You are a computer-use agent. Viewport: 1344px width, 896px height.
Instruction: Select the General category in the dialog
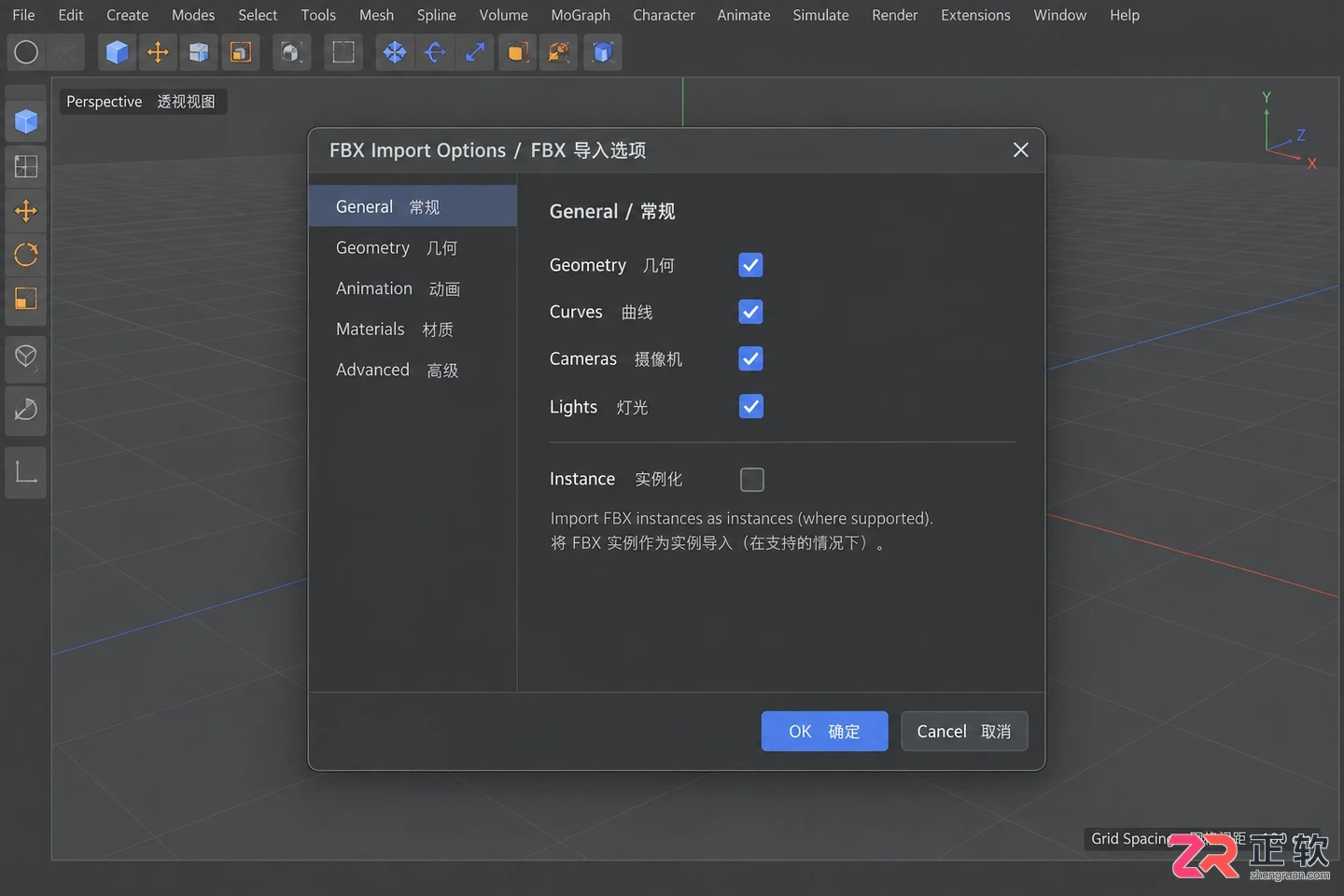tap(413, 206)
